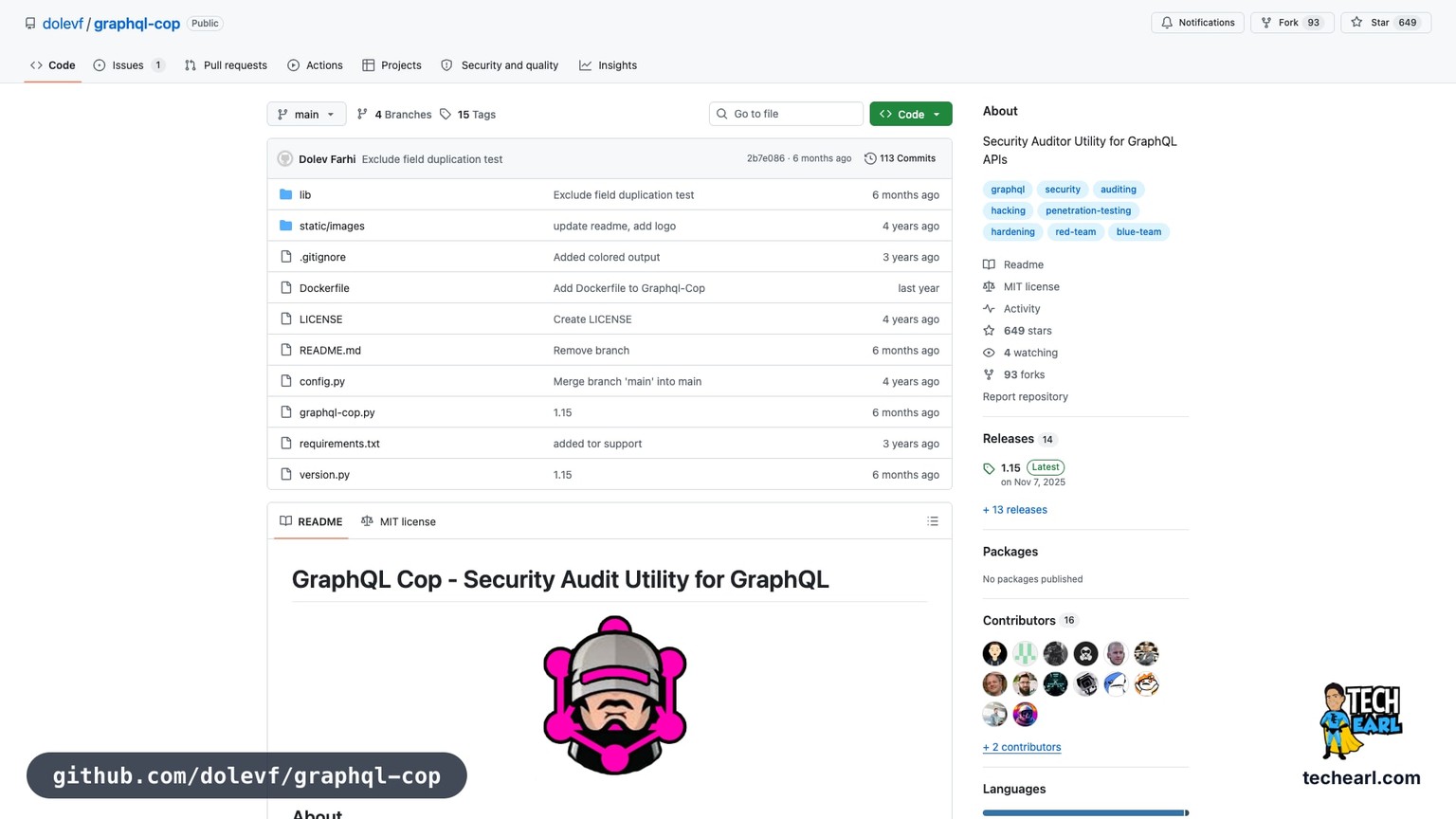Click the star icon next to 649 stars
The height and width of the screenshot is (819, 1456).
coord(989,331)
